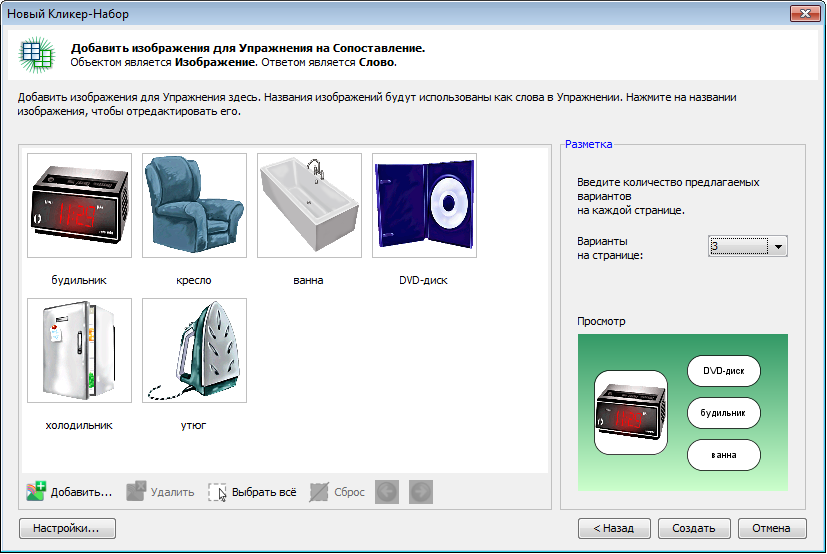Edit the 'будильник' image name label
This screenshot has width=827, height=554.
(79, 280)
